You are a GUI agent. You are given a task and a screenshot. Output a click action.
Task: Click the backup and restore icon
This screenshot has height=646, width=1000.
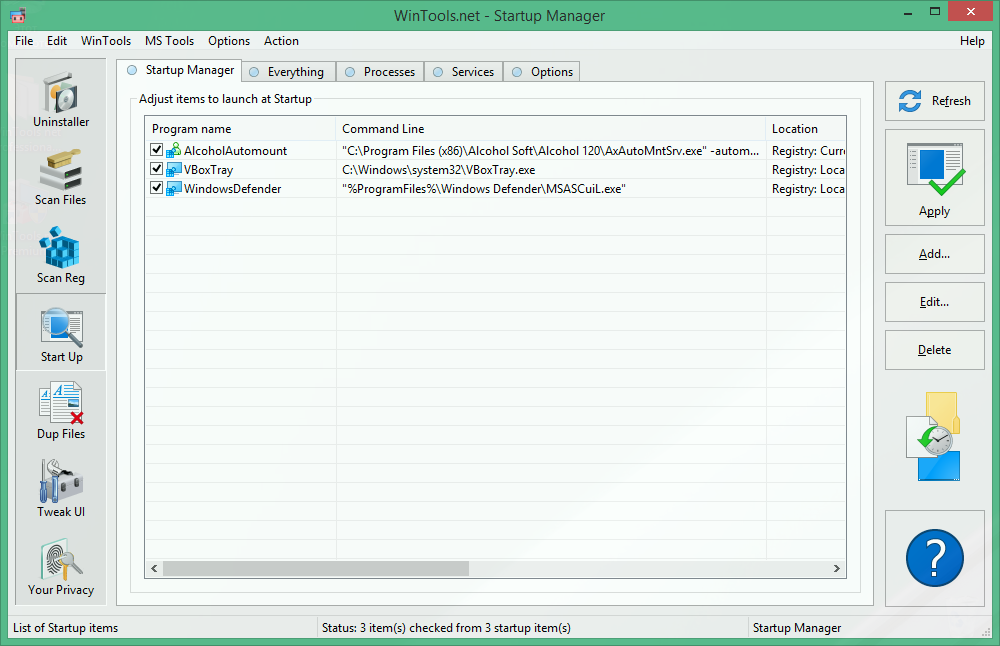pos(934,436)
